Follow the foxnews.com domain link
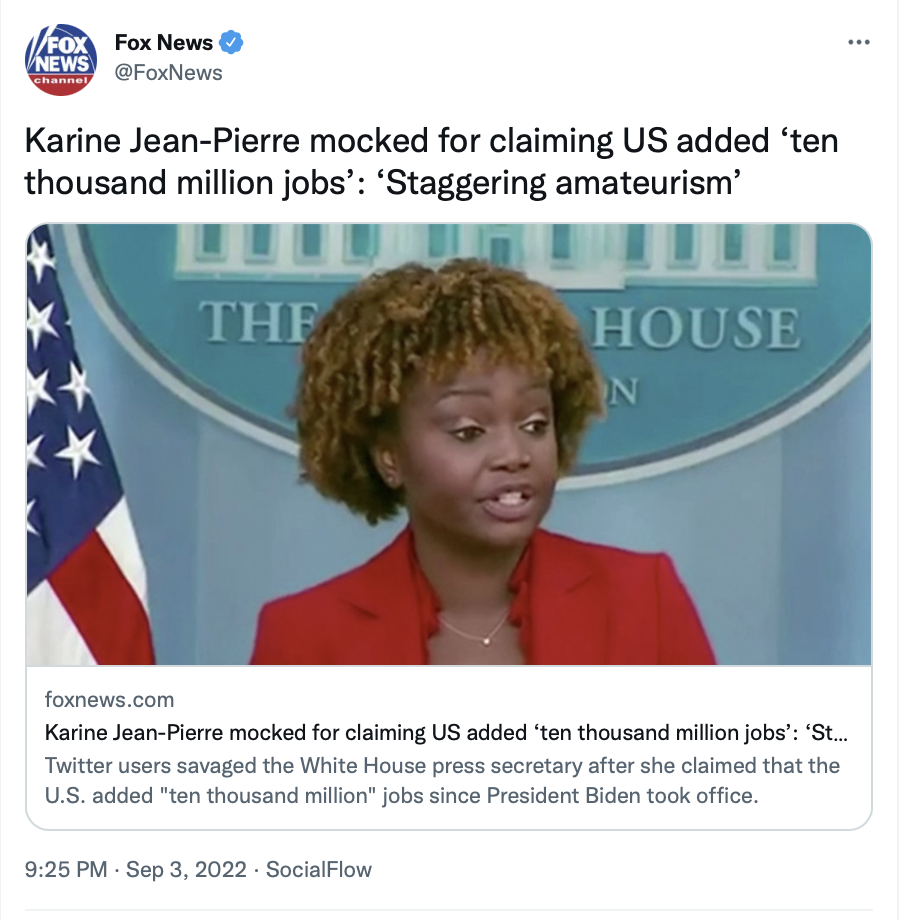The image size is (910, 920). [x=110, y=699]
